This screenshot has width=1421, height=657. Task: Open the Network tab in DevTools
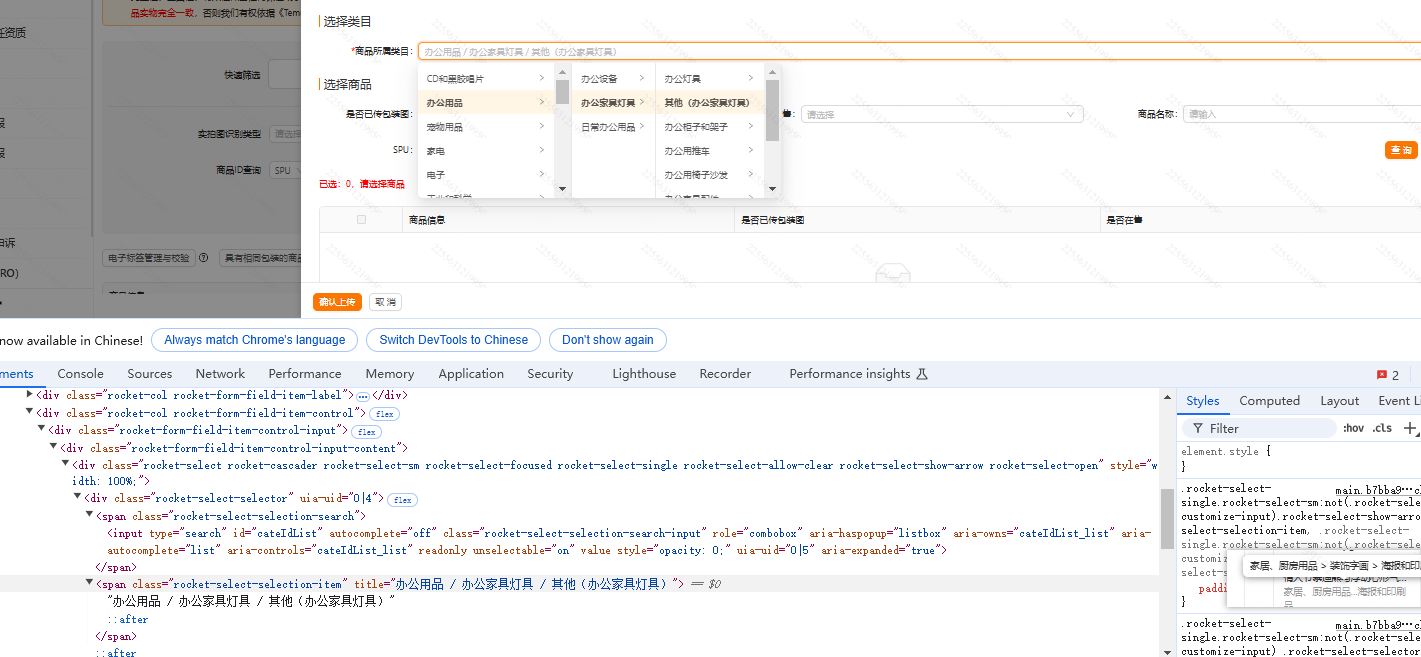click(220, 374)
